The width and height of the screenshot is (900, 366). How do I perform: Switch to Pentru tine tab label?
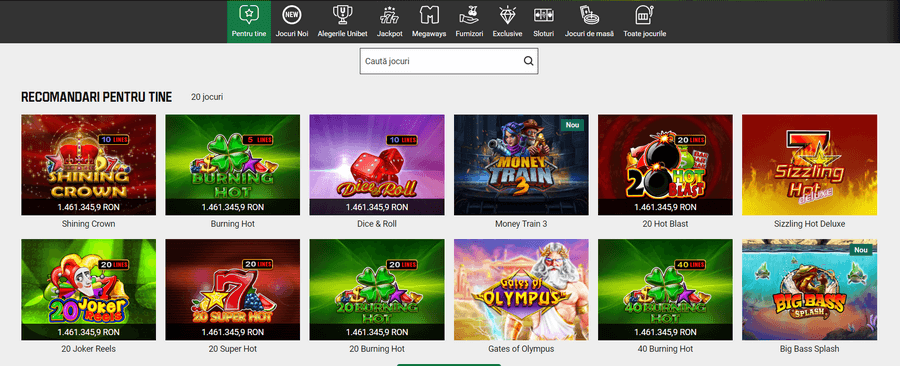click(x=249, y=34)
